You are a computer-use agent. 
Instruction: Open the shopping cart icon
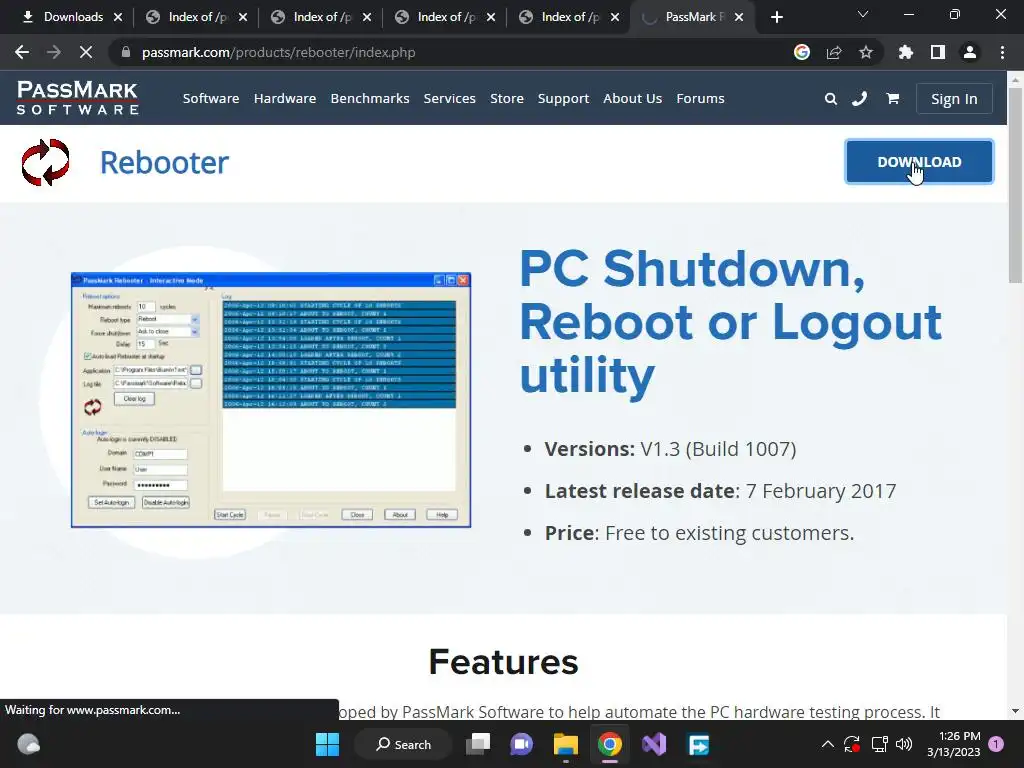pos(892,99)
